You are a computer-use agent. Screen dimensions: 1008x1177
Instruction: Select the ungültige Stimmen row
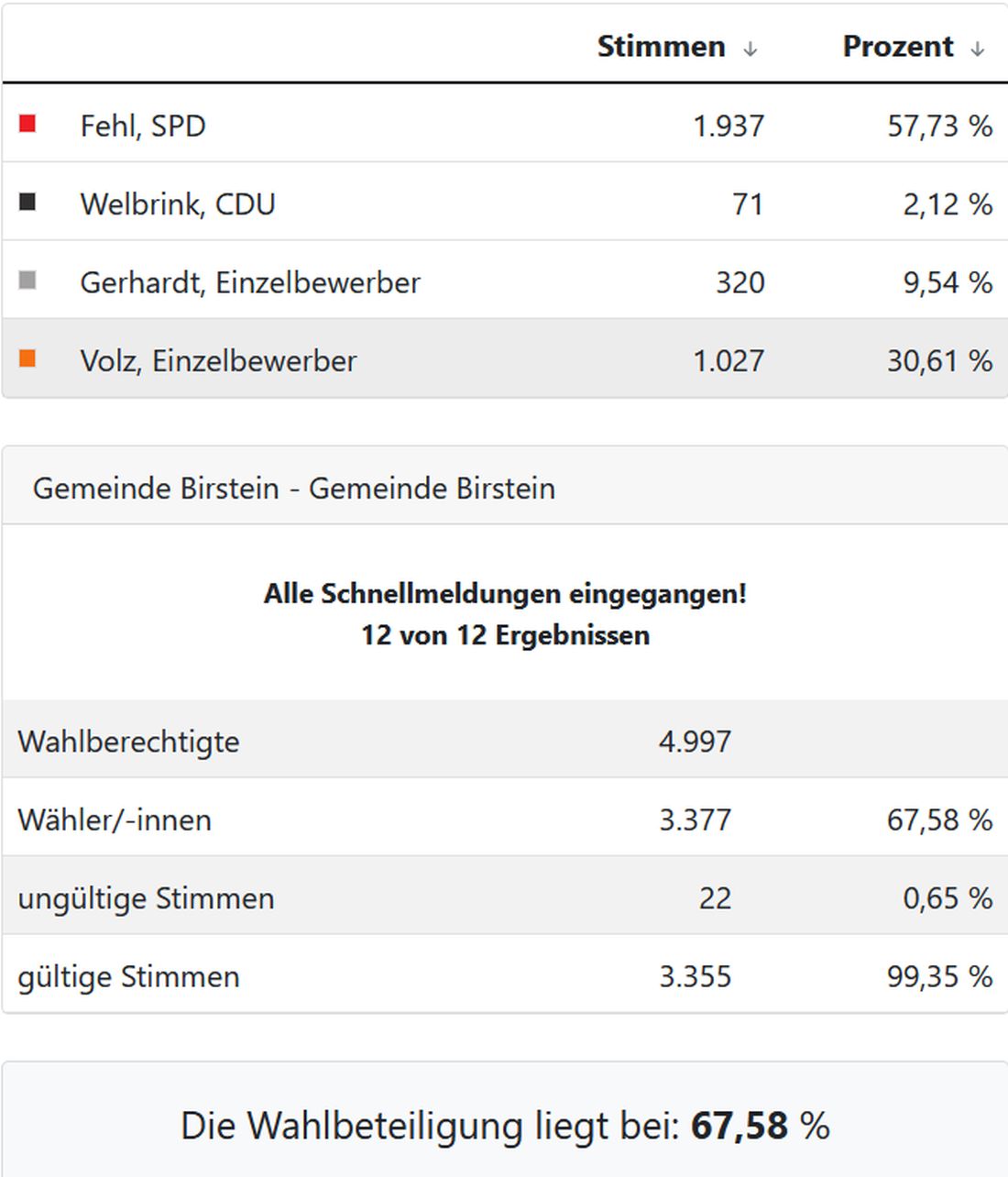click(x=367, y=898)
